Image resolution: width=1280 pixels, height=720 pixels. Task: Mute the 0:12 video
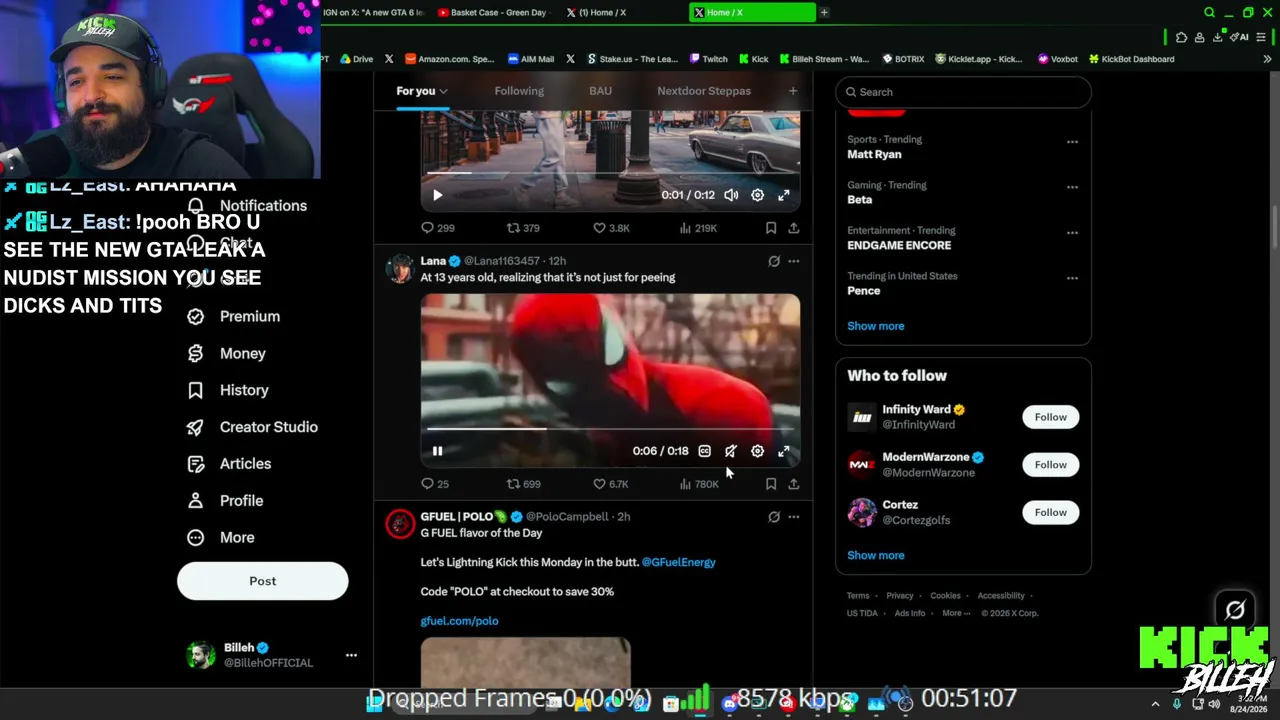point(731,195)
